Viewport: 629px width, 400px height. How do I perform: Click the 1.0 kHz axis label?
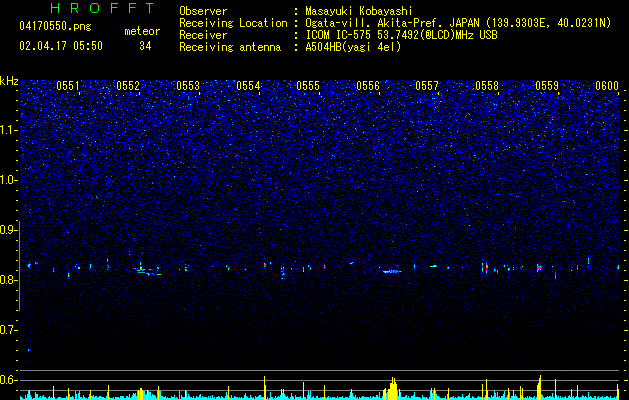[x=9, y=181]
